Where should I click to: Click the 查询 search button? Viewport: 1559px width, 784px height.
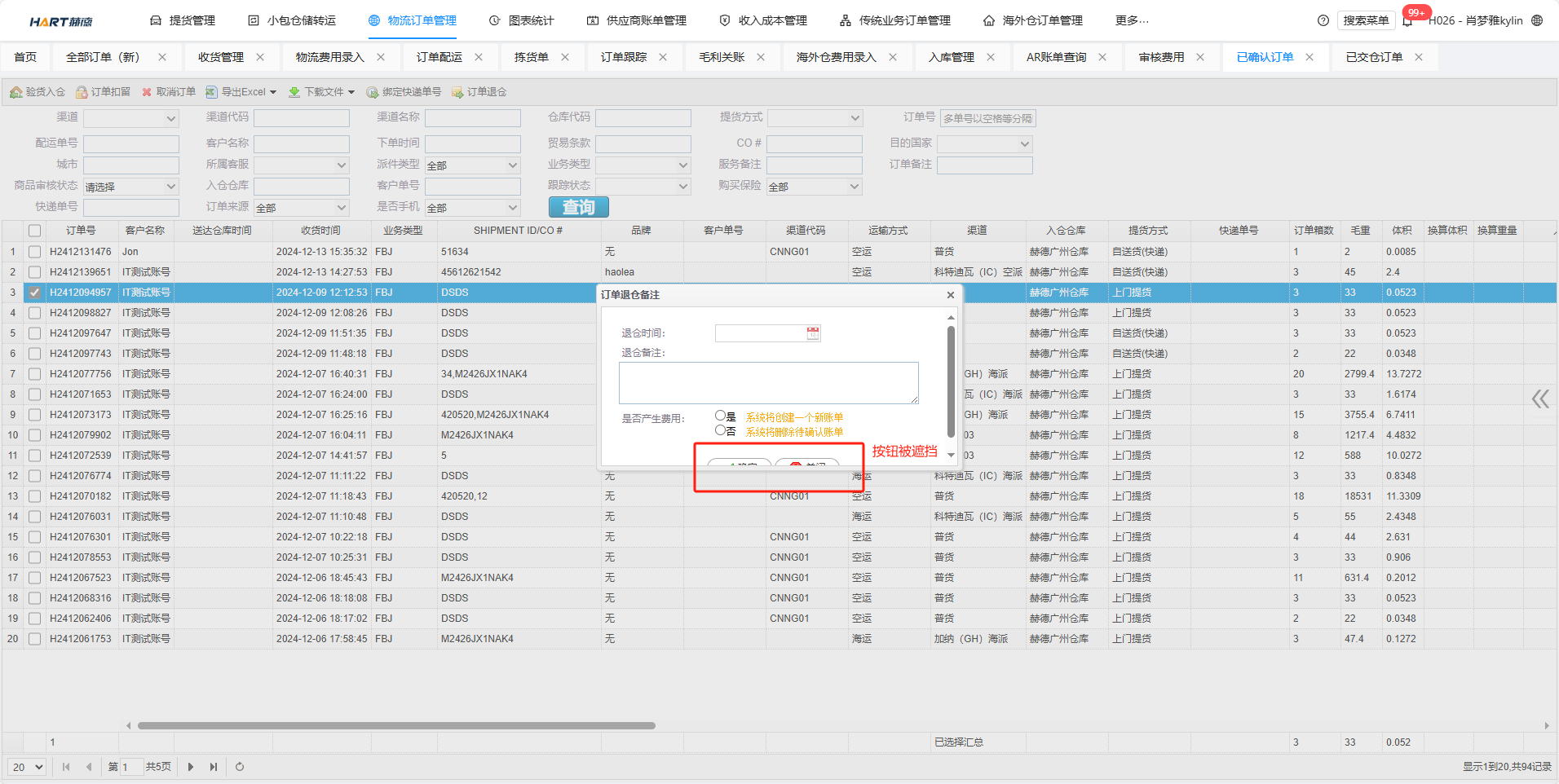click(x=578, y=207)
